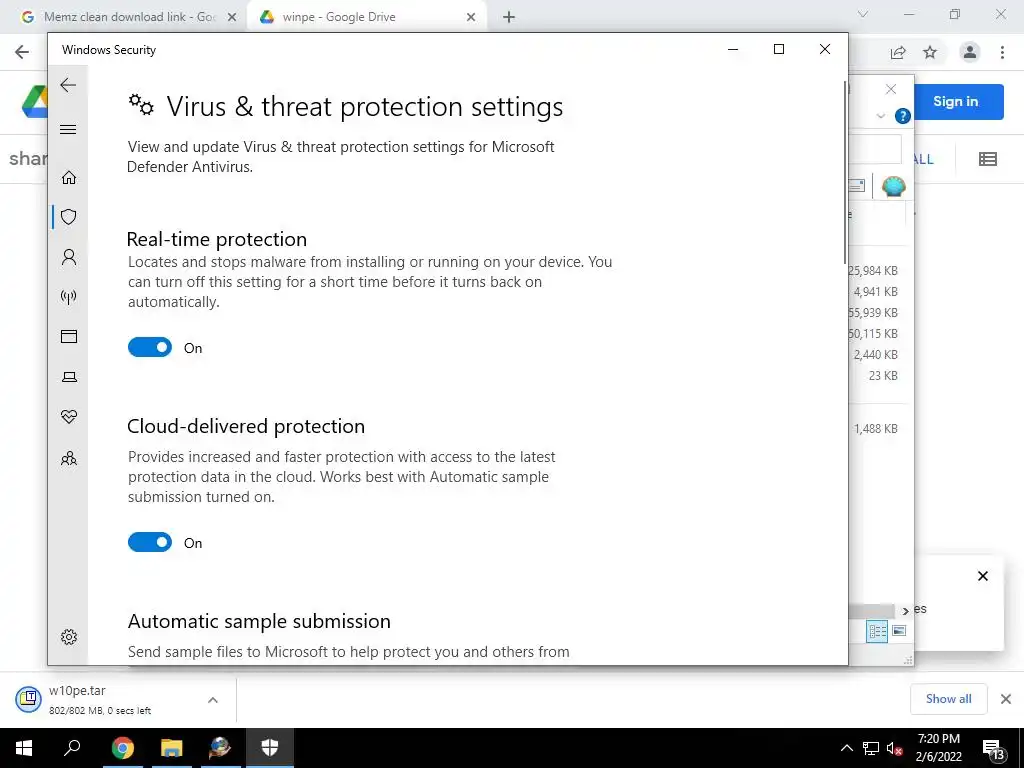Open Chrome from the taskbar
This screenshot has height=768, width=1024.
[122, 748]
